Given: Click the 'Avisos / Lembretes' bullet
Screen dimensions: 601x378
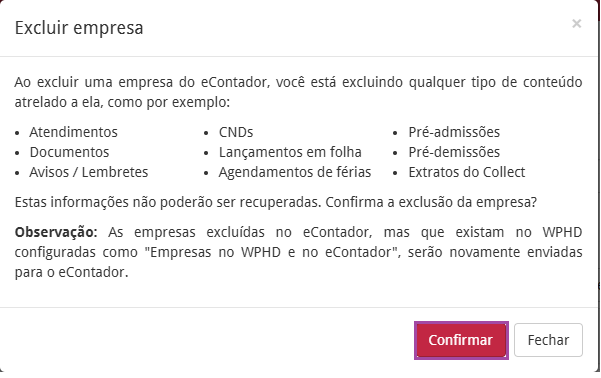Looking at the screenshot, I should tap(89, 172).
